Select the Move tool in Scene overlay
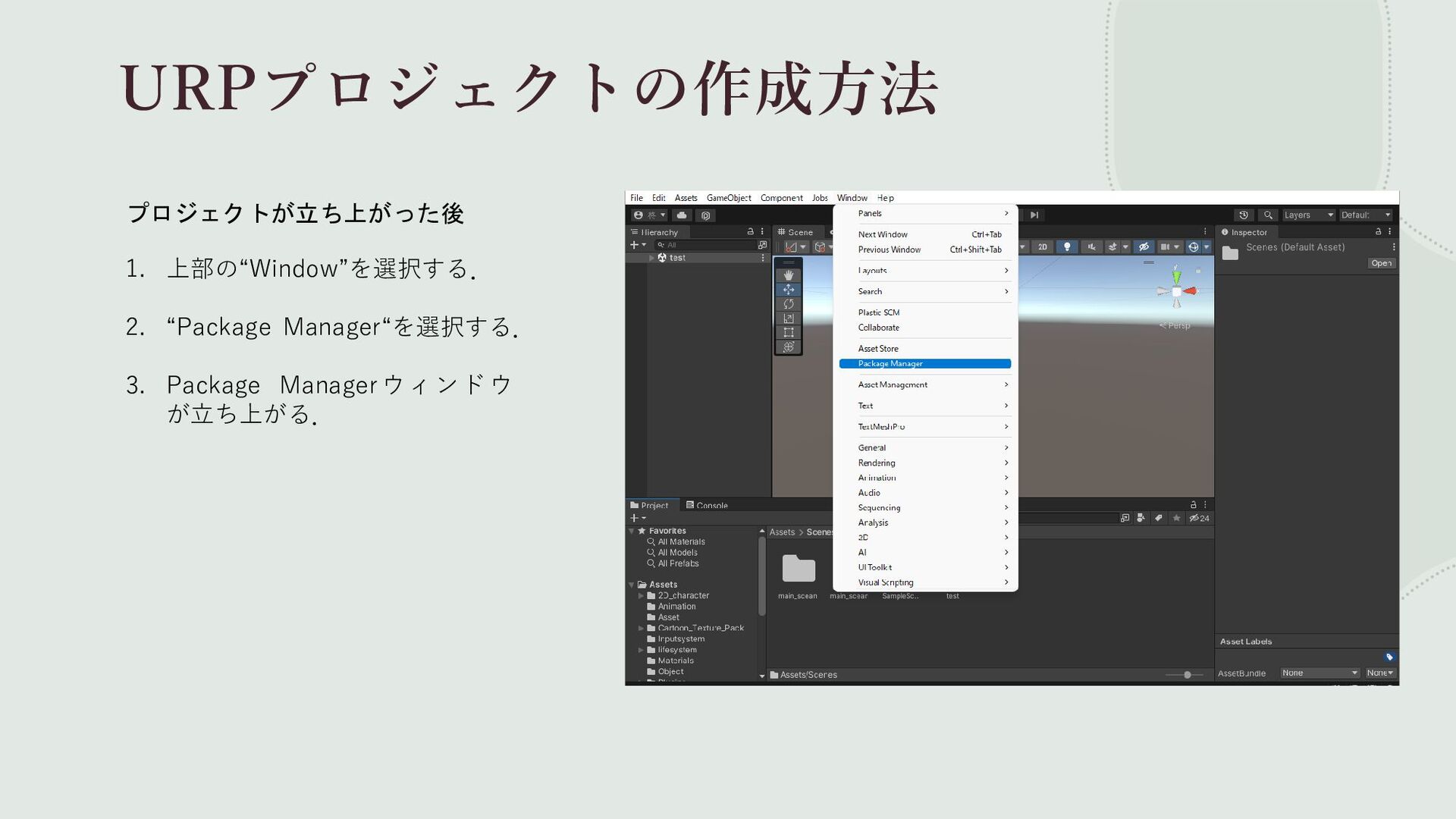 point(789,290)
